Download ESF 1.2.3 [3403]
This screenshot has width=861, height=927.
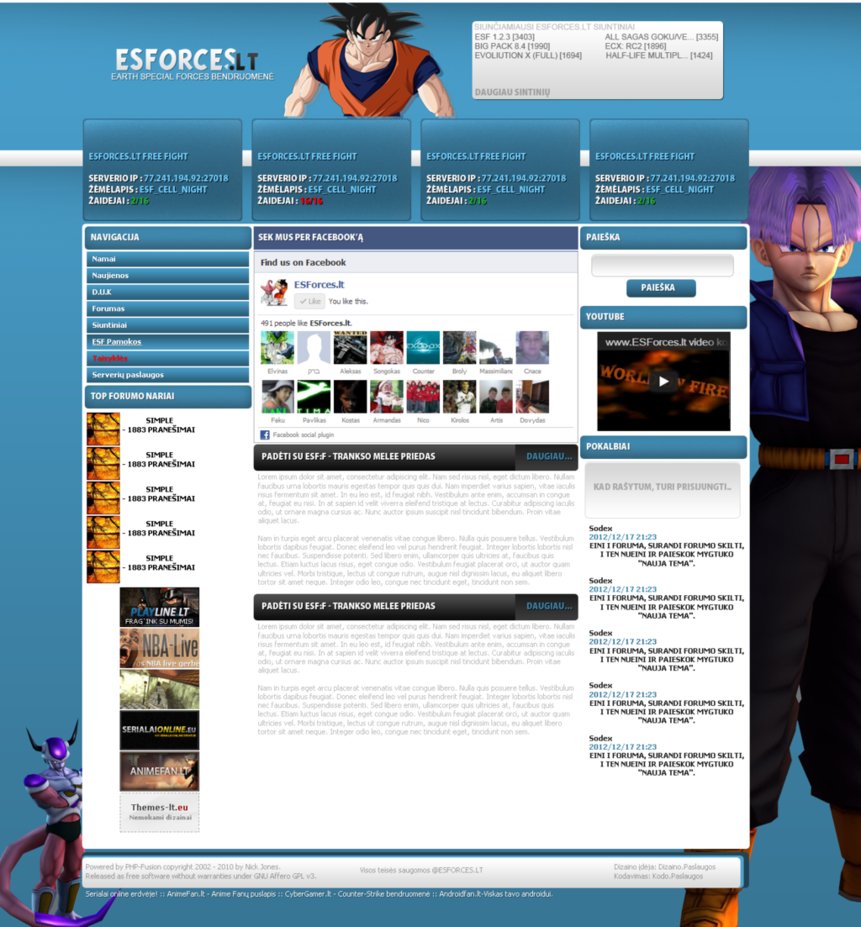coord(504,37)
